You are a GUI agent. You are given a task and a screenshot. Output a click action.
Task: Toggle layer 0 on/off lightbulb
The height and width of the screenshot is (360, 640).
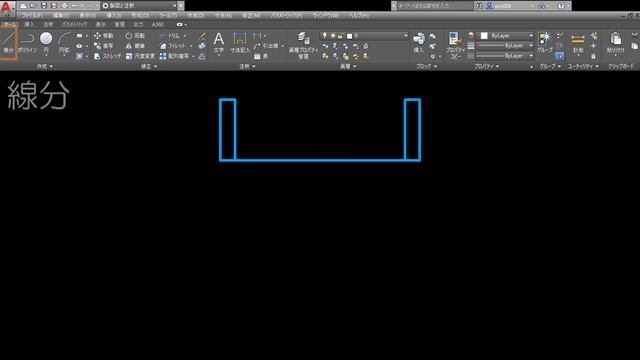point(324,36)
